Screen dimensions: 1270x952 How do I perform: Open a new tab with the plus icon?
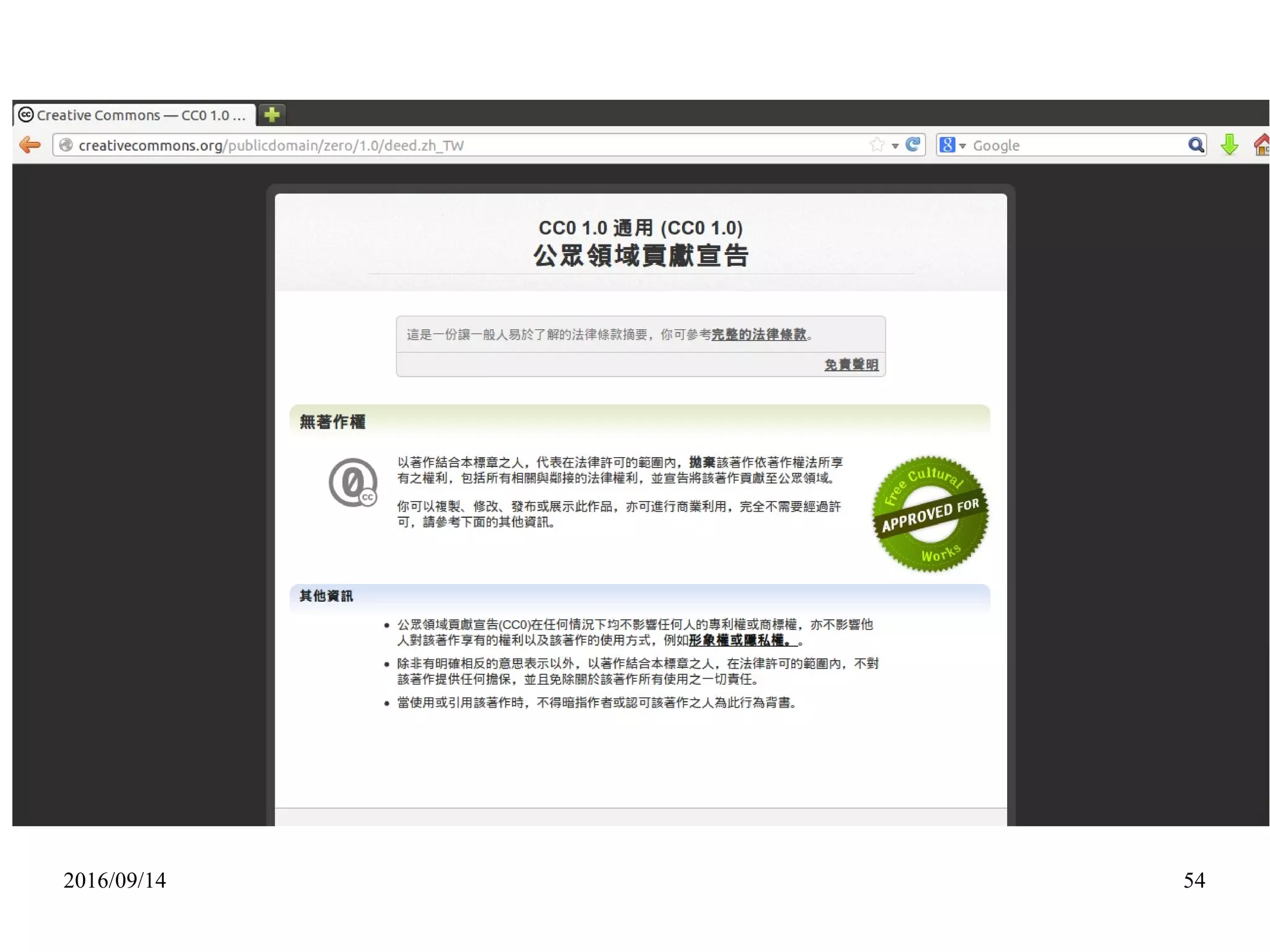[x=272, y=115]
